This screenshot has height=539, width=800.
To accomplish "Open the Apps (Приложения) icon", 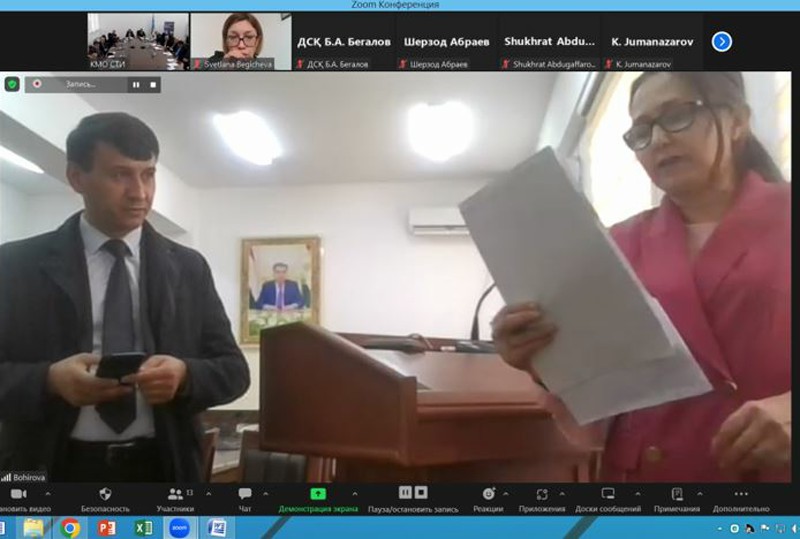I will (542, 494).
